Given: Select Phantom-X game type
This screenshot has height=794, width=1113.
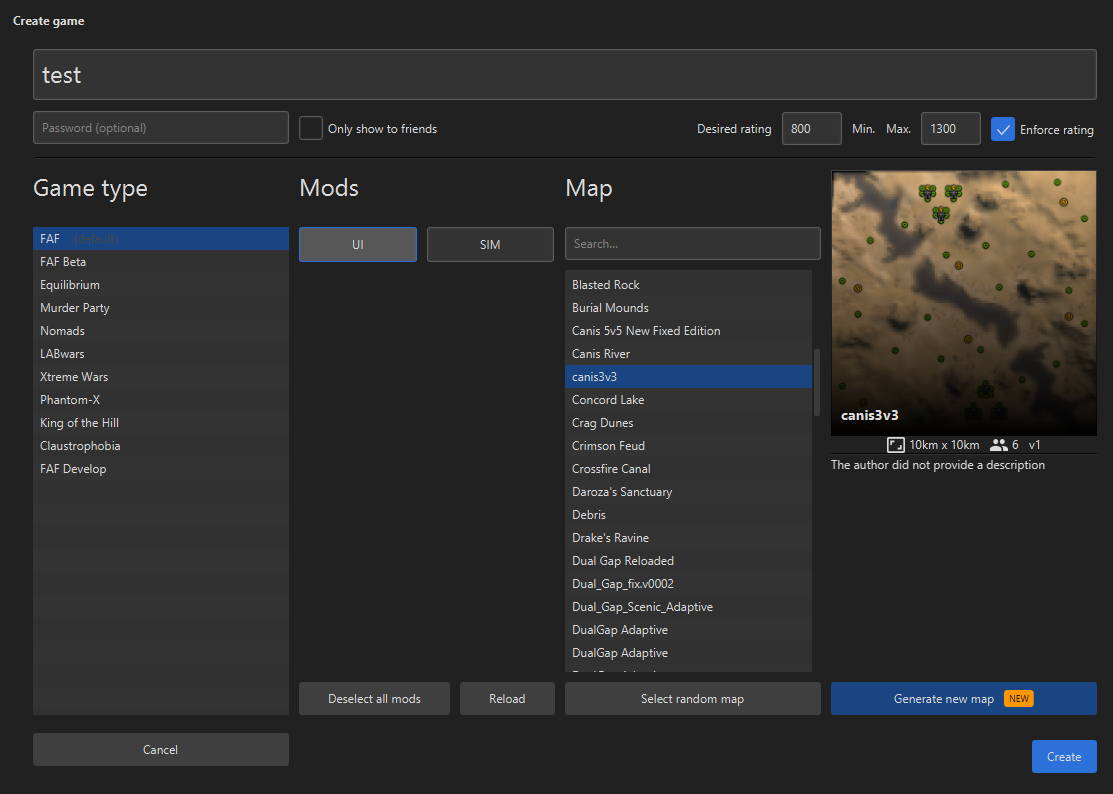Looking at the screenshot, I should click(160, 399).
